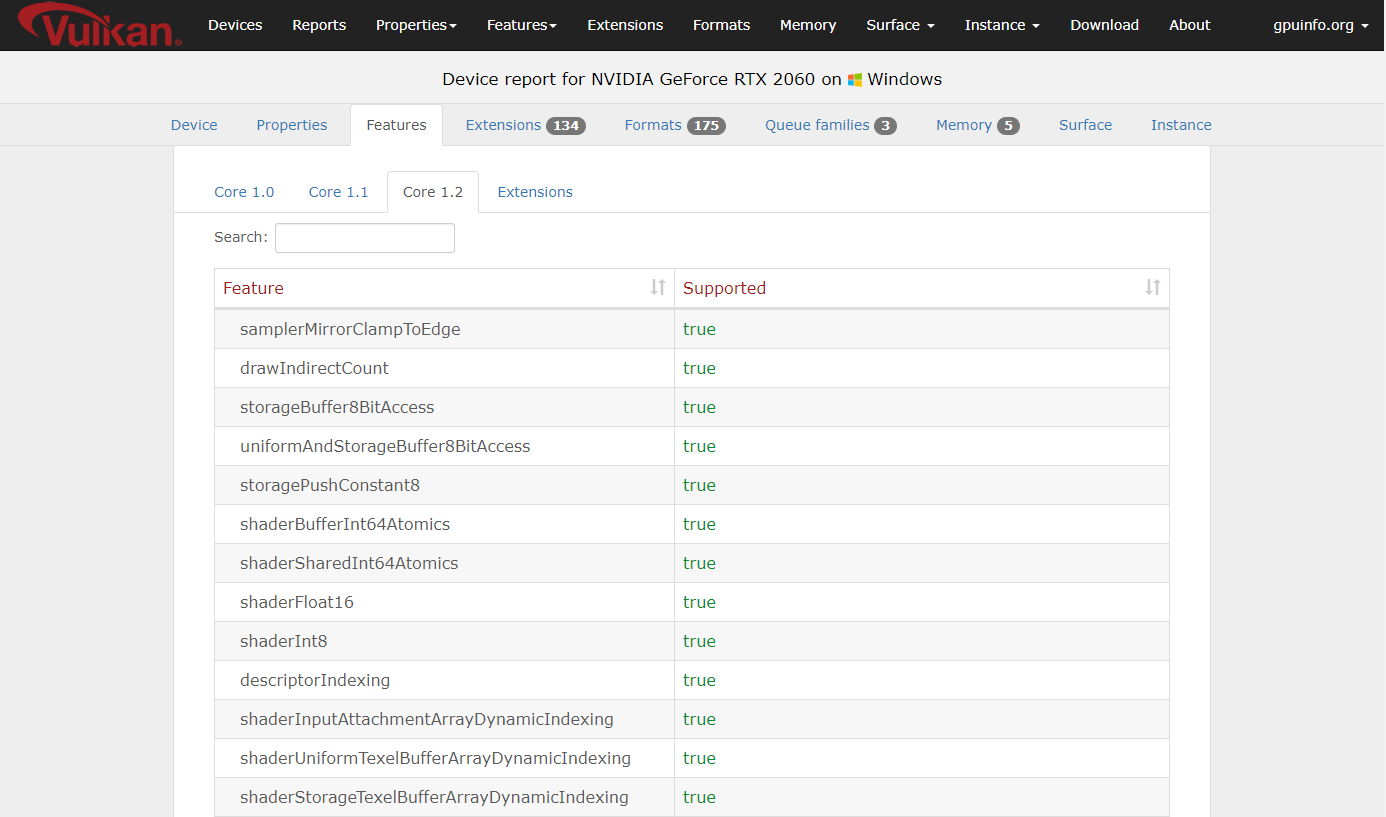Click 'true' value for descriptorIndexing
This screenshot has width=1386, height=817.
click(x=699, y=680)
